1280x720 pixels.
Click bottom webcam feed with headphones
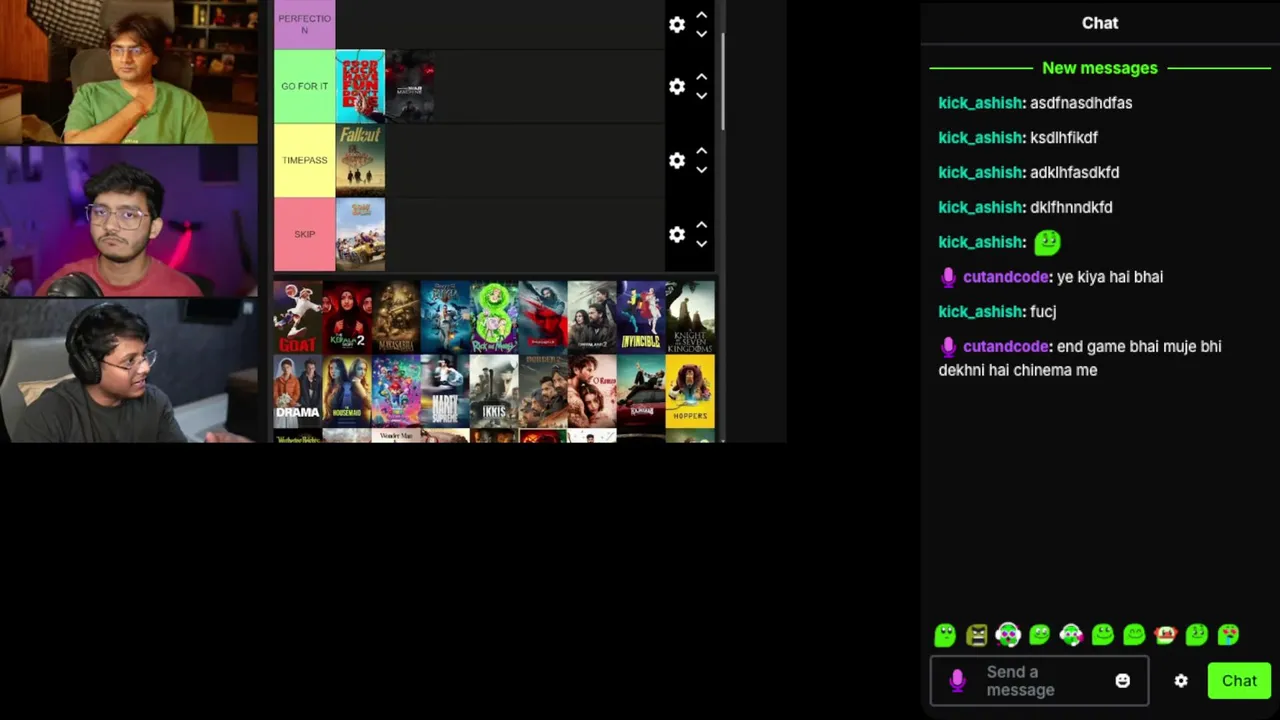pos(129,370)
